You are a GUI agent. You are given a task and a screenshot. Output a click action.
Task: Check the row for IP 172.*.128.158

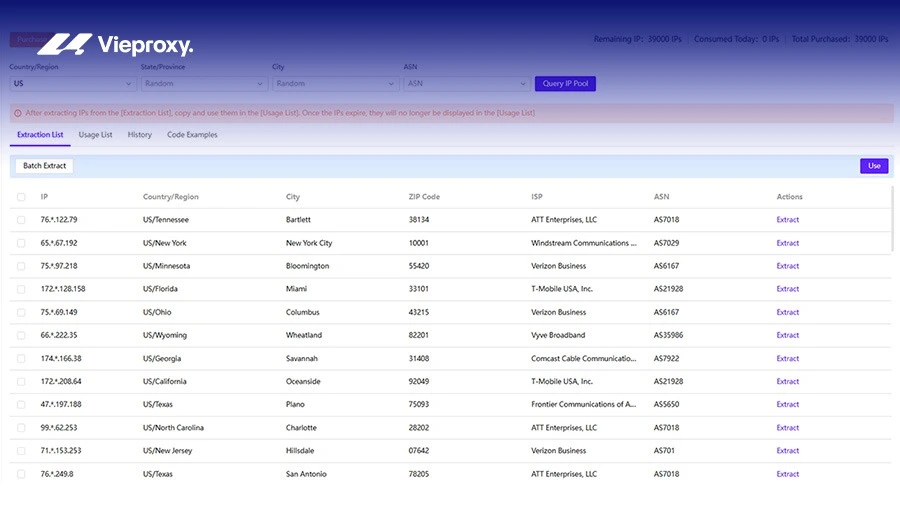click(x=21, y=289)
